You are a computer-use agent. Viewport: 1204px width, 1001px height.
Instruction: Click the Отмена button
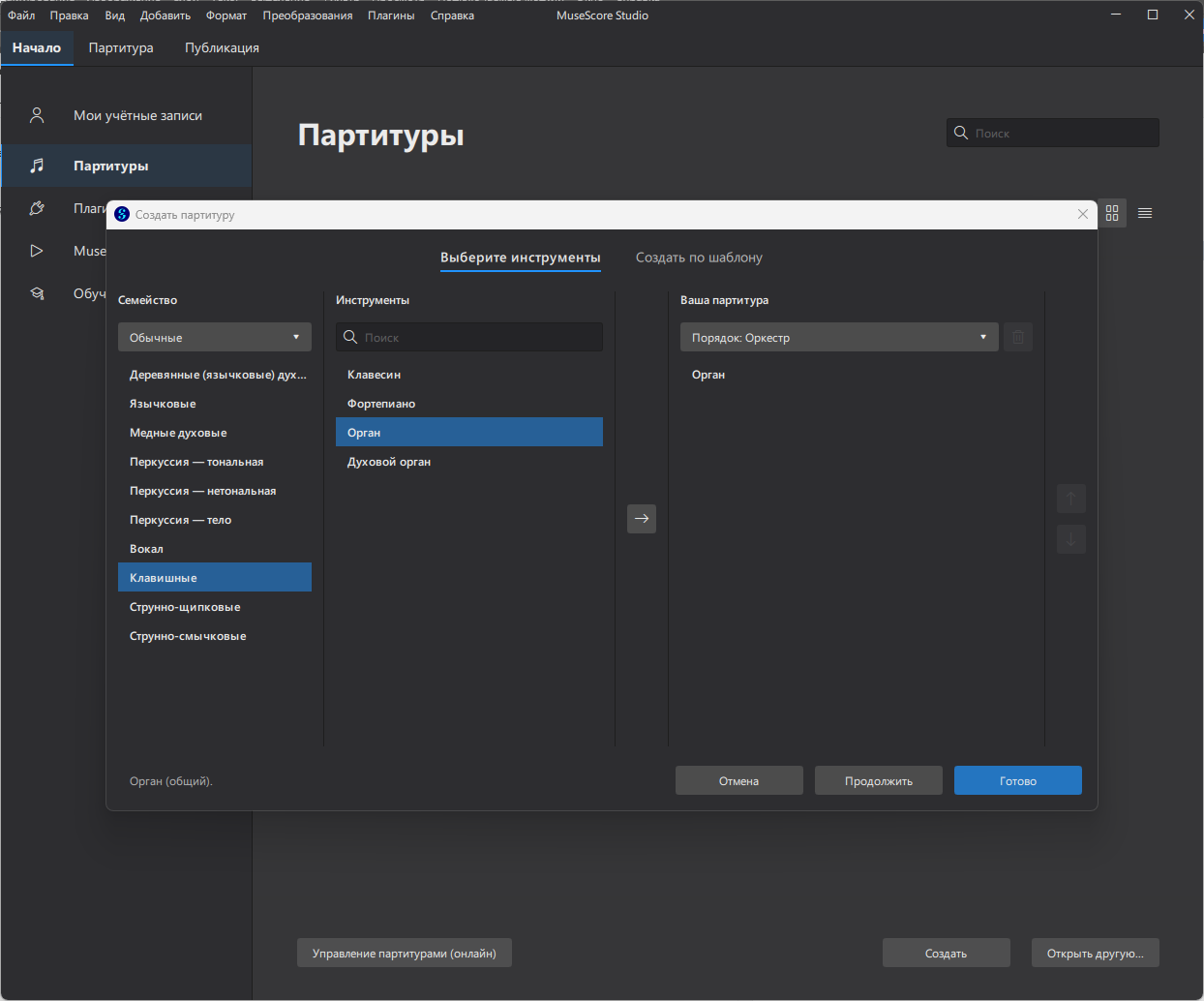click(739, 780)
